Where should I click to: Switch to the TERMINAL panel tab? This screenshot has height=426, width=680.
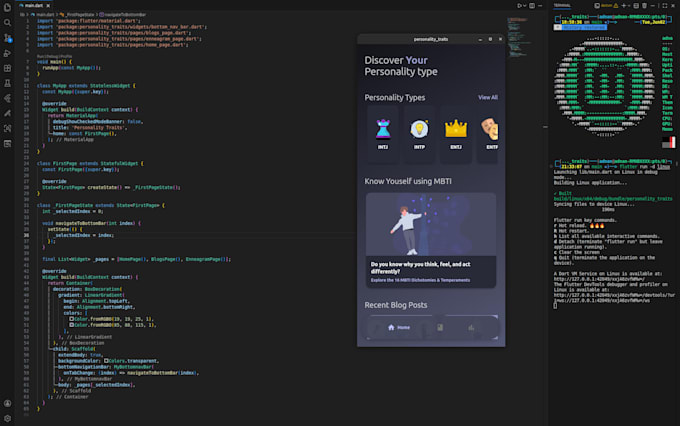pyautogui.click(x=562, y=6)
